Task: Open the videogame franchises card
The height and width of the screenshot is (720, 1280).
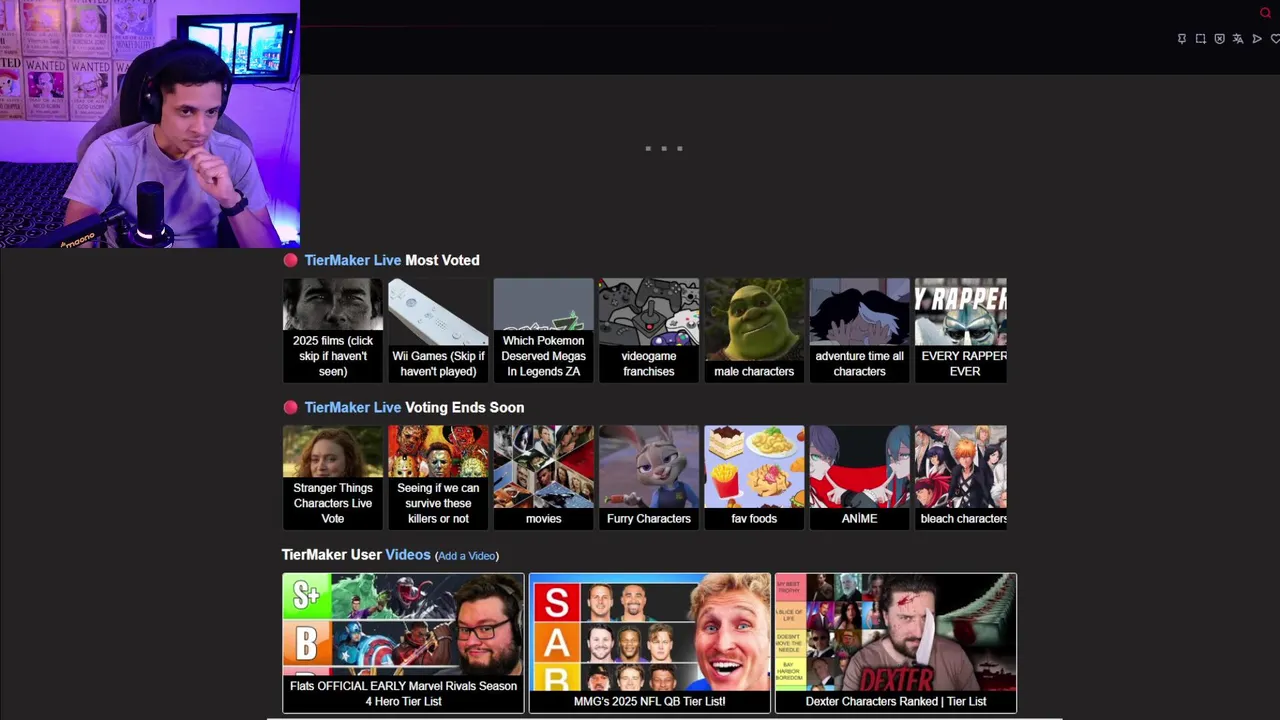Action: 649,330
